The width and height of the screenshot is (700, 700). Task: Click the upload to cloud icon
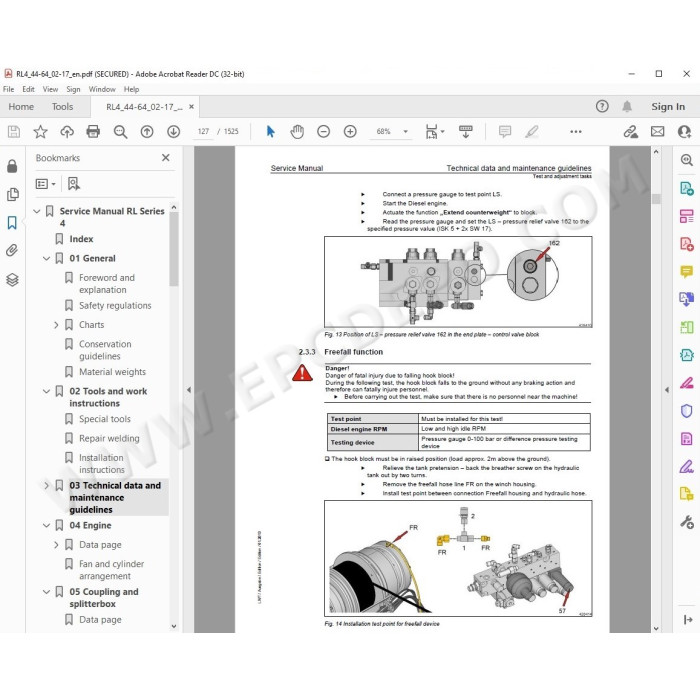click(67, 132)
